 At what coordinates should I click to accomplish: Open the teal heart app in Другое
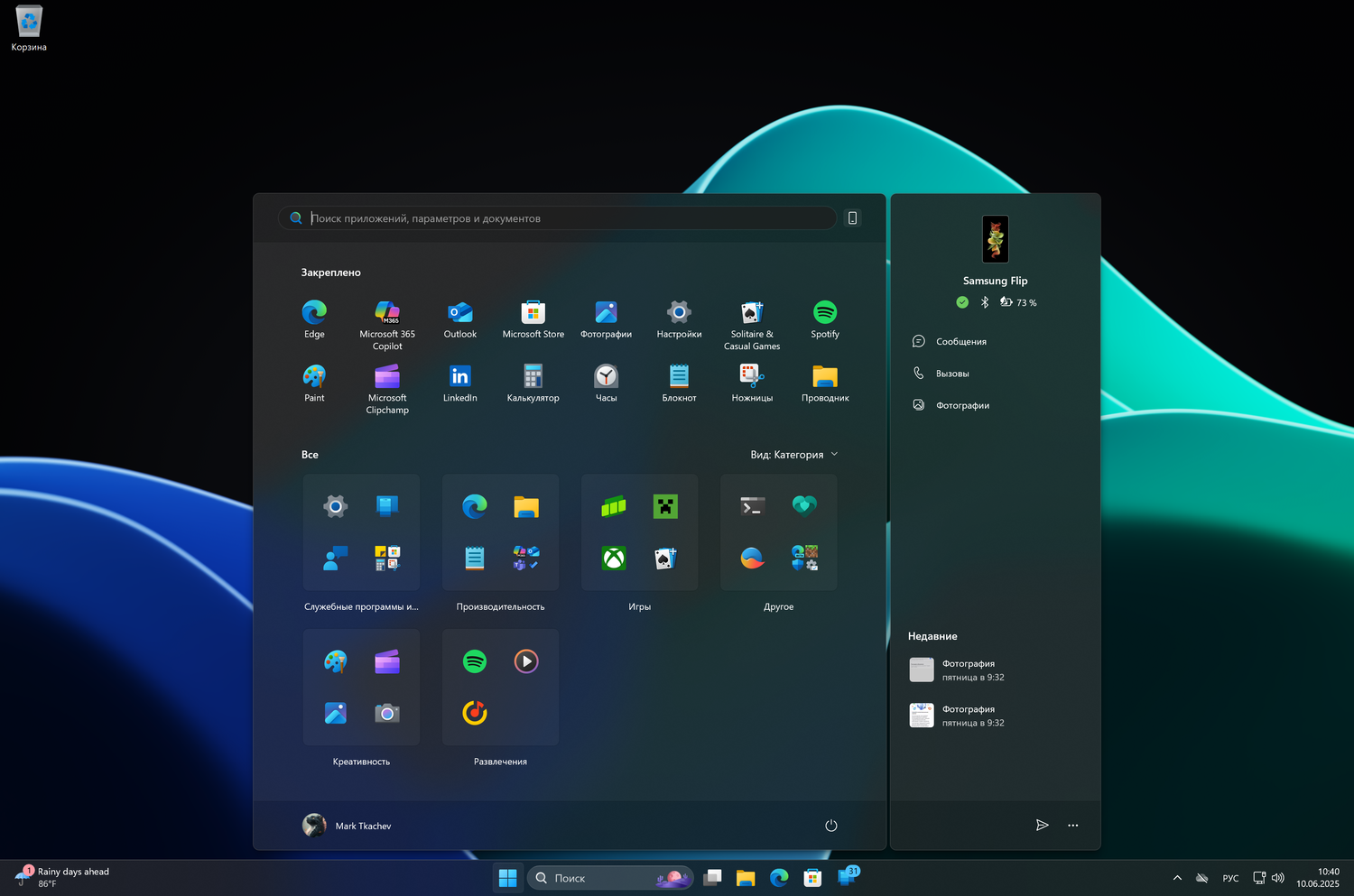(804, 506)
